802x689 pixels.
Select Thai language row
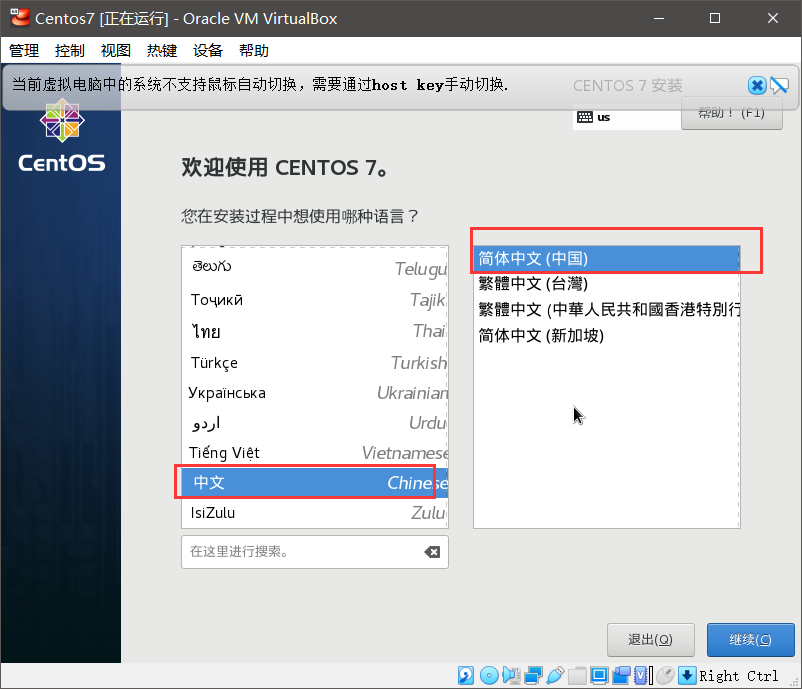click(315, 331)
